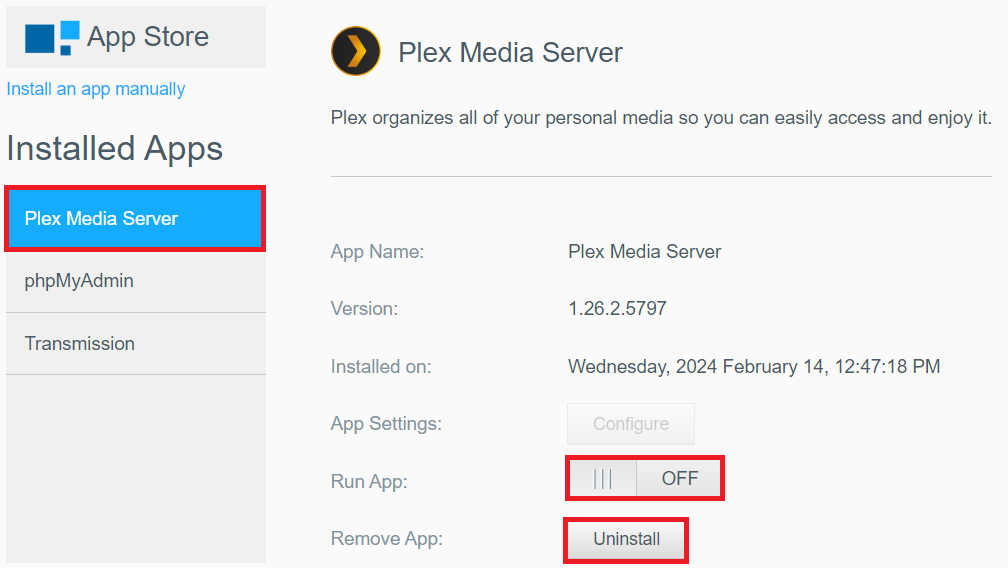Click the Plex description paragraph
The height and width of the screenshot is (568, 1008).
click(661, 118)
